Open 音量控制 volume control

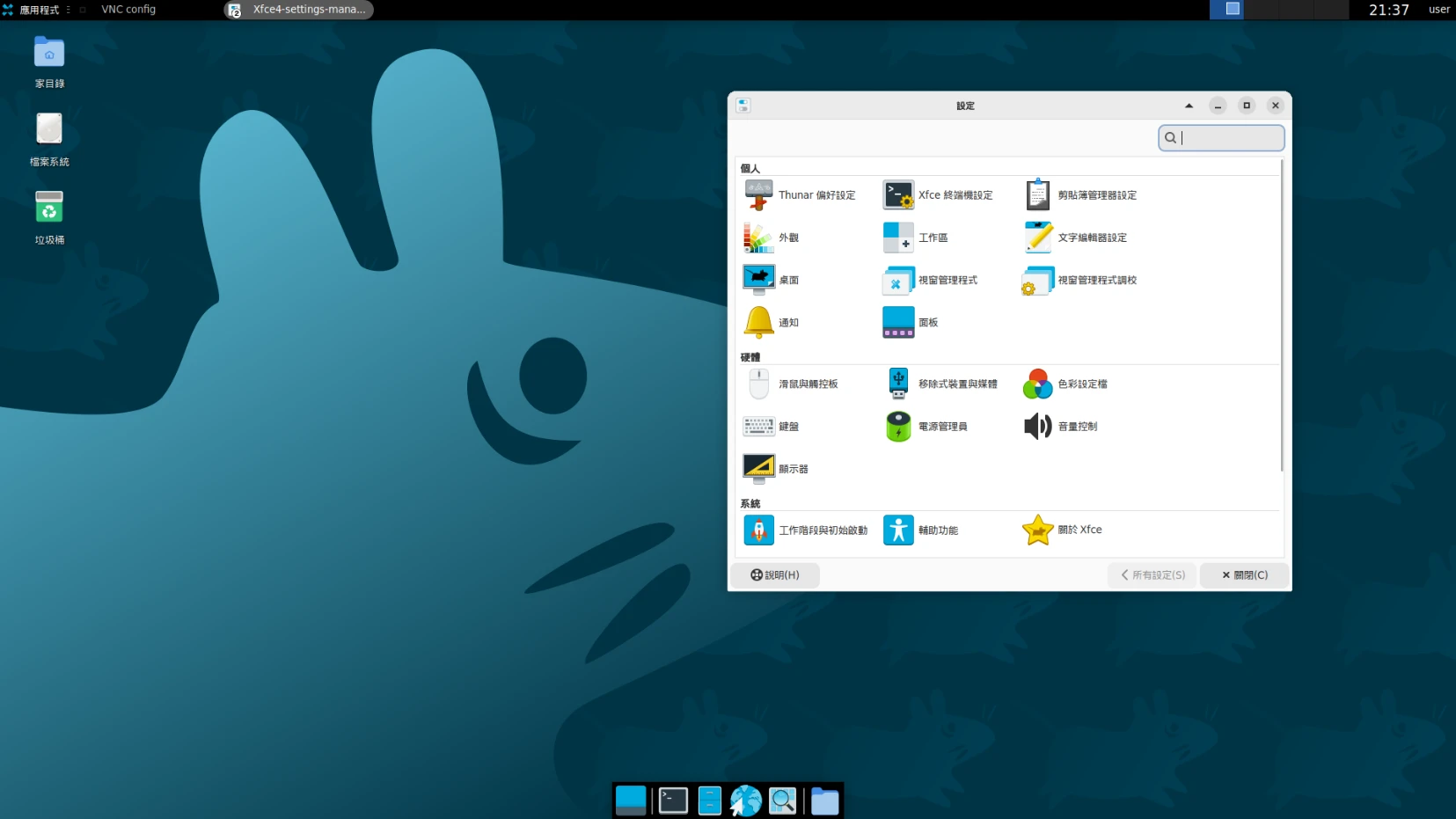(x=1061, y=427)
